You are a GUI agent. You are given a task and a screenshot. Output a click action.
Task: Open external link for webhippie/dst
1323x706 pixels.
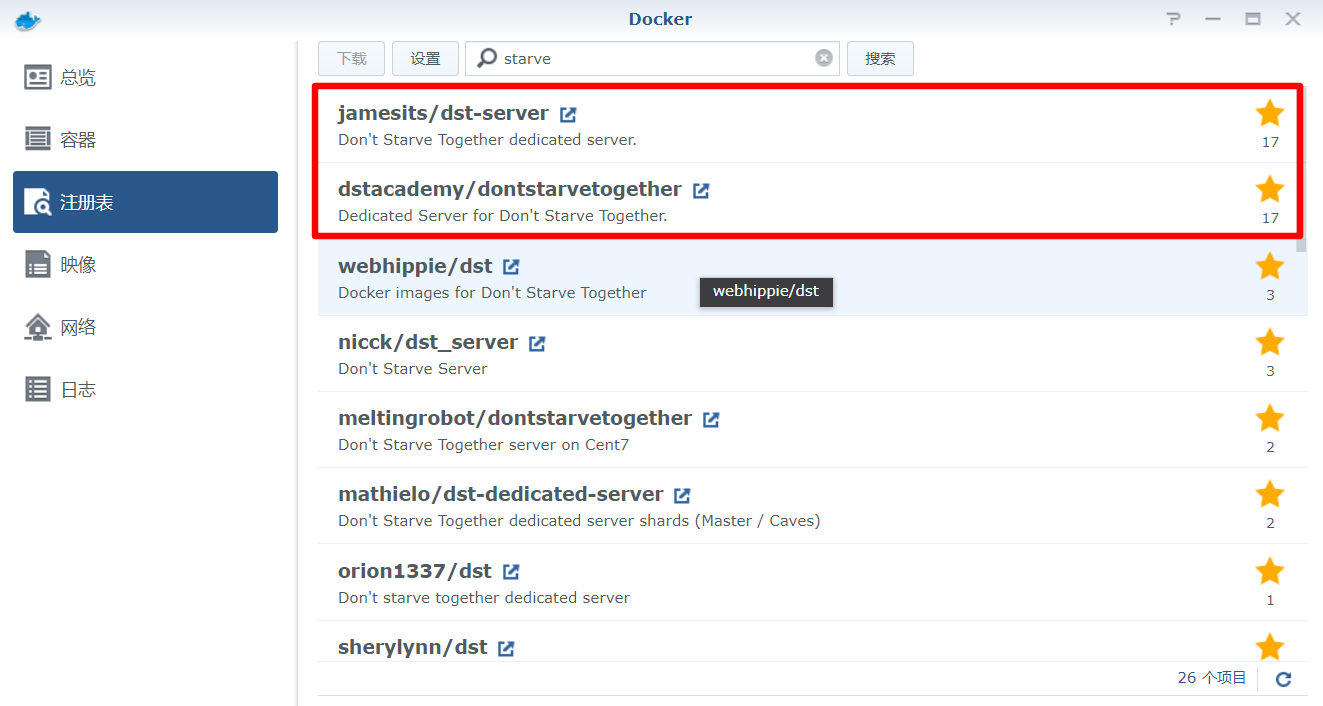511,267
